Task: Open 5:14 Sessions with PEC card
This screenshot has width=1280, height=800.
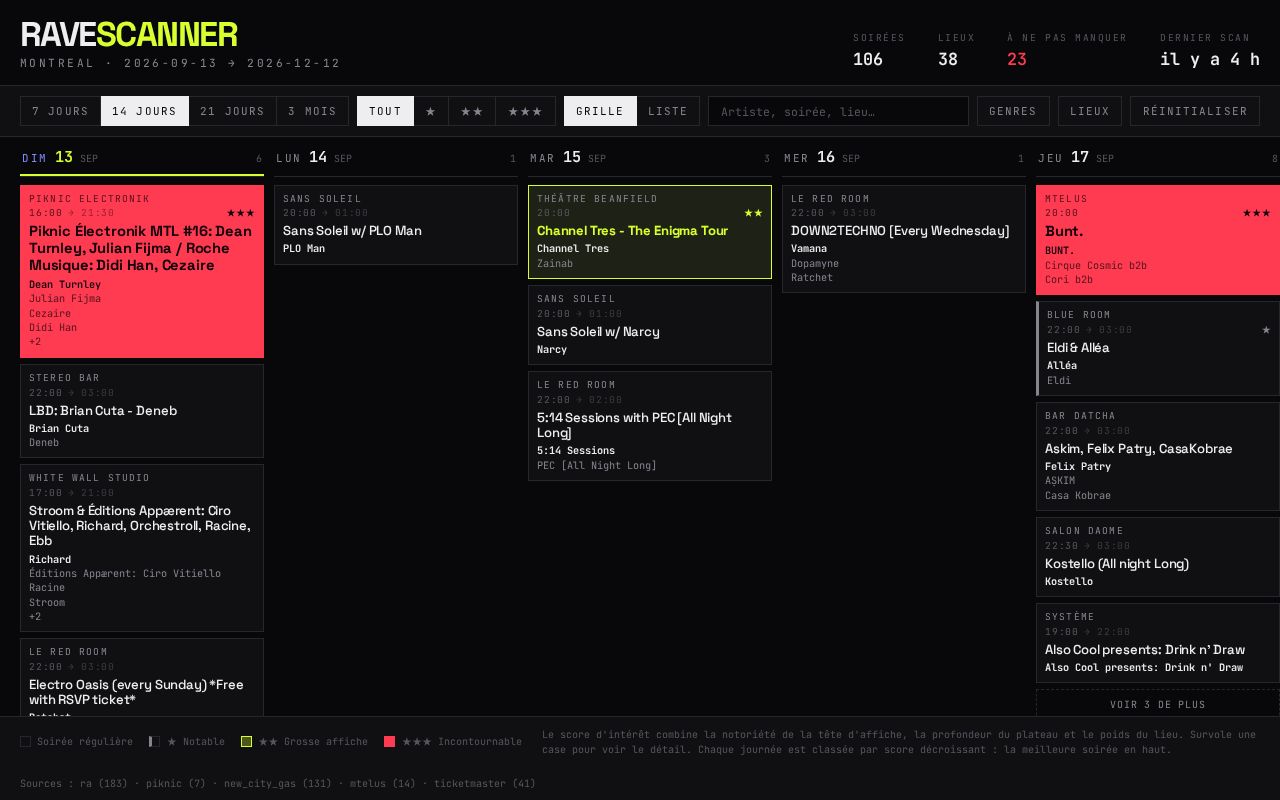Action: coord(650,426)
